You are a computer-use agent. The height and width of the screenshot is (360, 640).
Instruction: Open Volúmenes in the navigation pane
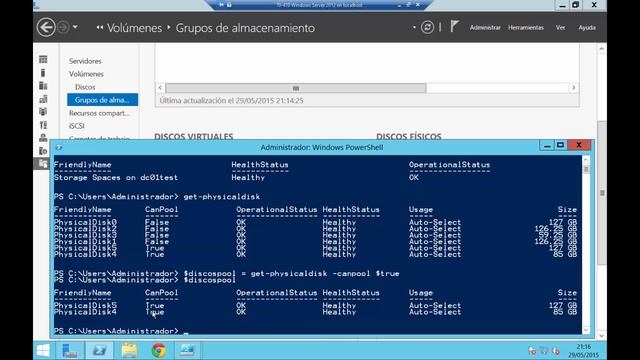click(x=86, y=74)
